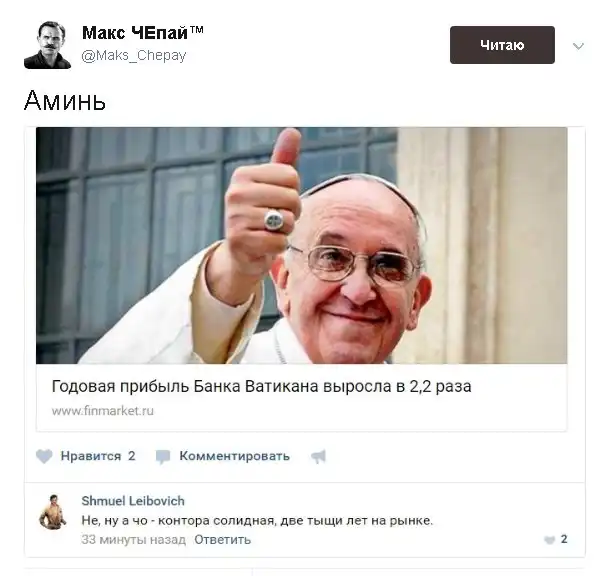Click the Аминь post text
Image resolution: width=609 pixels, height=576 pixels.
pos(64,101)
